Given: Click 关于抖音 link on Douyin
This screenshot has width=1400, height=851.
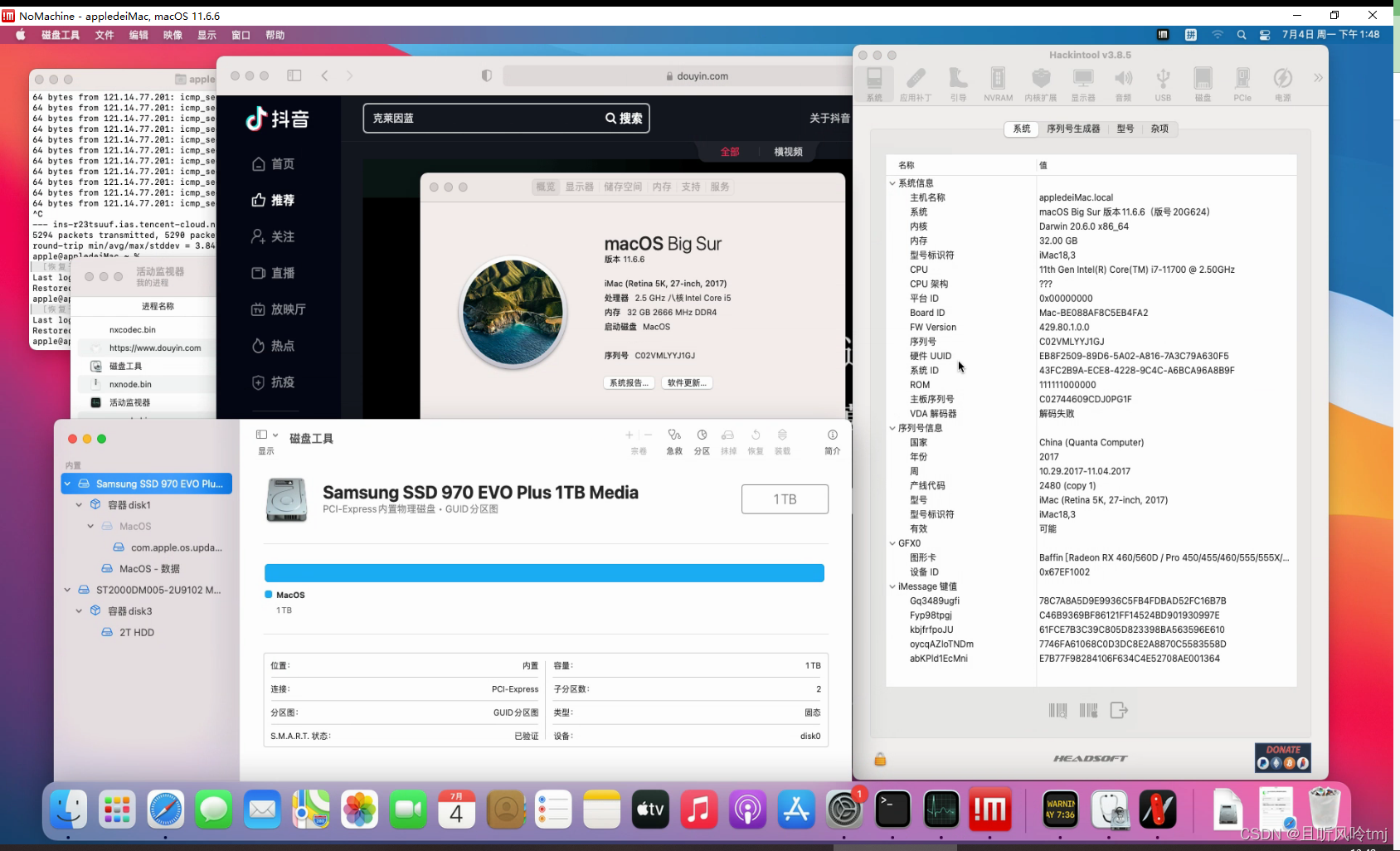Looking at the screenshot, I should coord(829,118).
